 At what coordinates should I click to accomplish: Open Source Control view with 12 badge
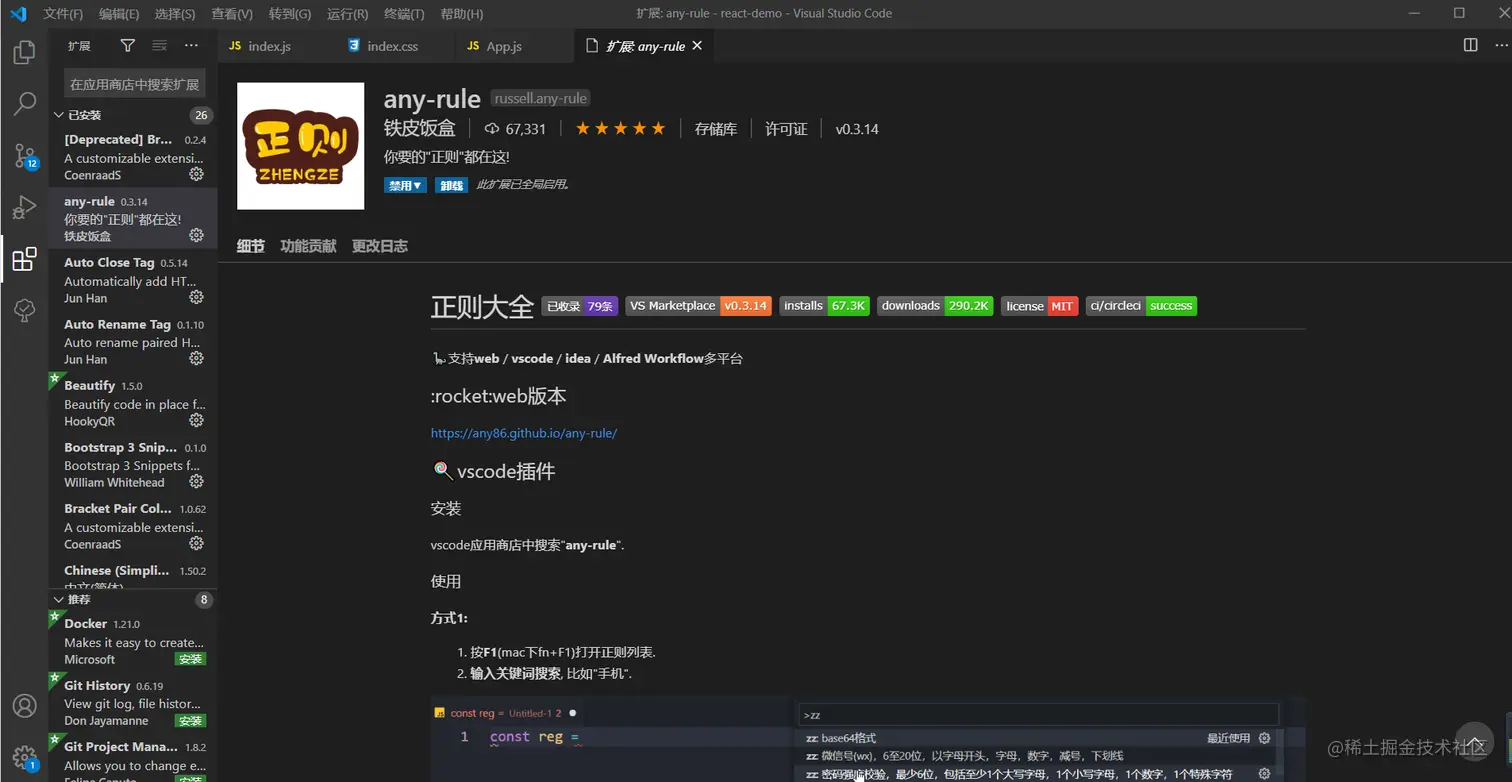(24, 155)
